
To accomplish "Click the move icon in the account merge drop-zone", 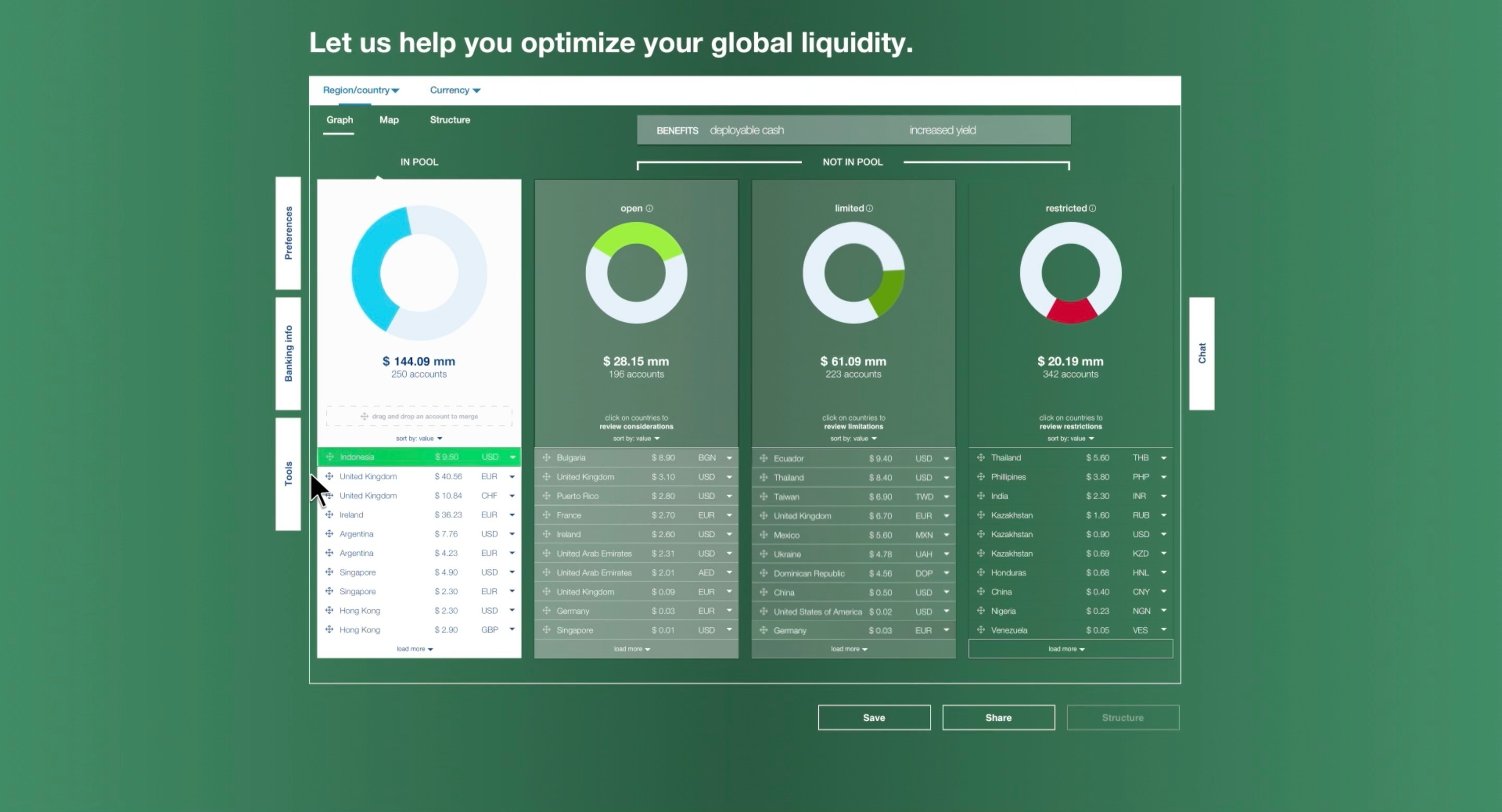I will click(365, 416).
